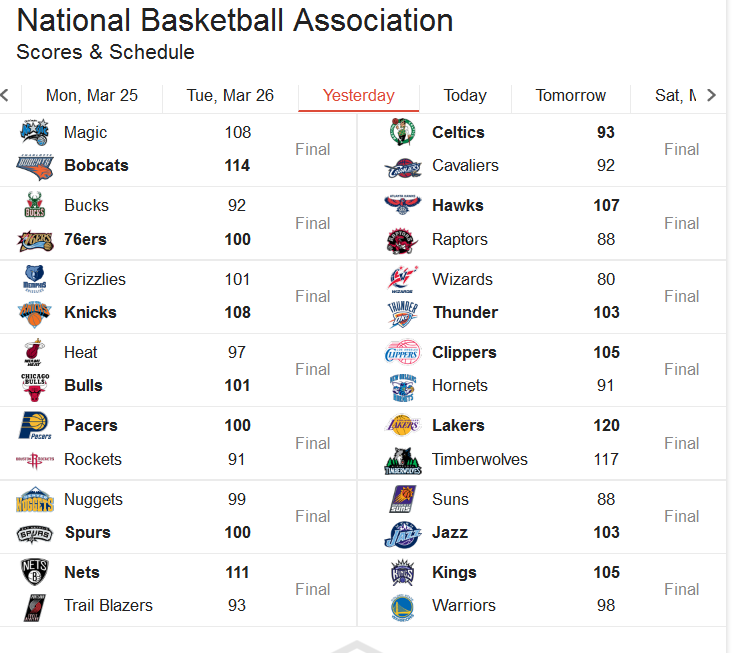The width and height of the screenshot is (735, 653).
Task: Switch to the Today tab
Action: click(465, 96)
